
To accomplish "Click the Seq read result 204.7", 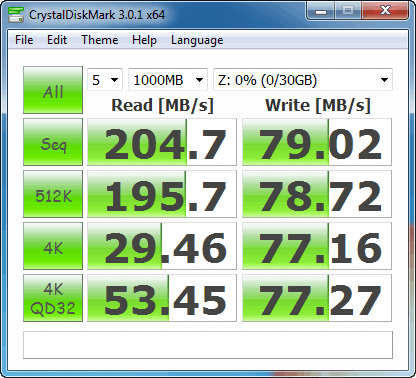I will [162, 142].
